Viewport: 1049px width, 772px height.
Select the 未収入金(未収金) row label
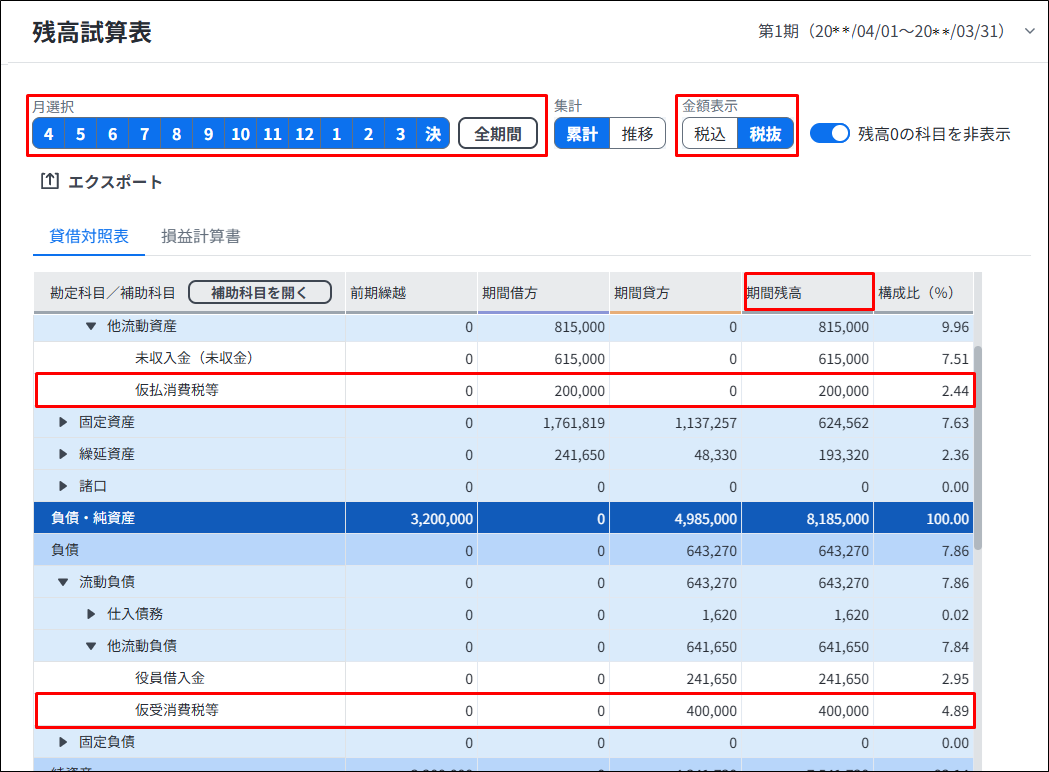coord(194,358)
